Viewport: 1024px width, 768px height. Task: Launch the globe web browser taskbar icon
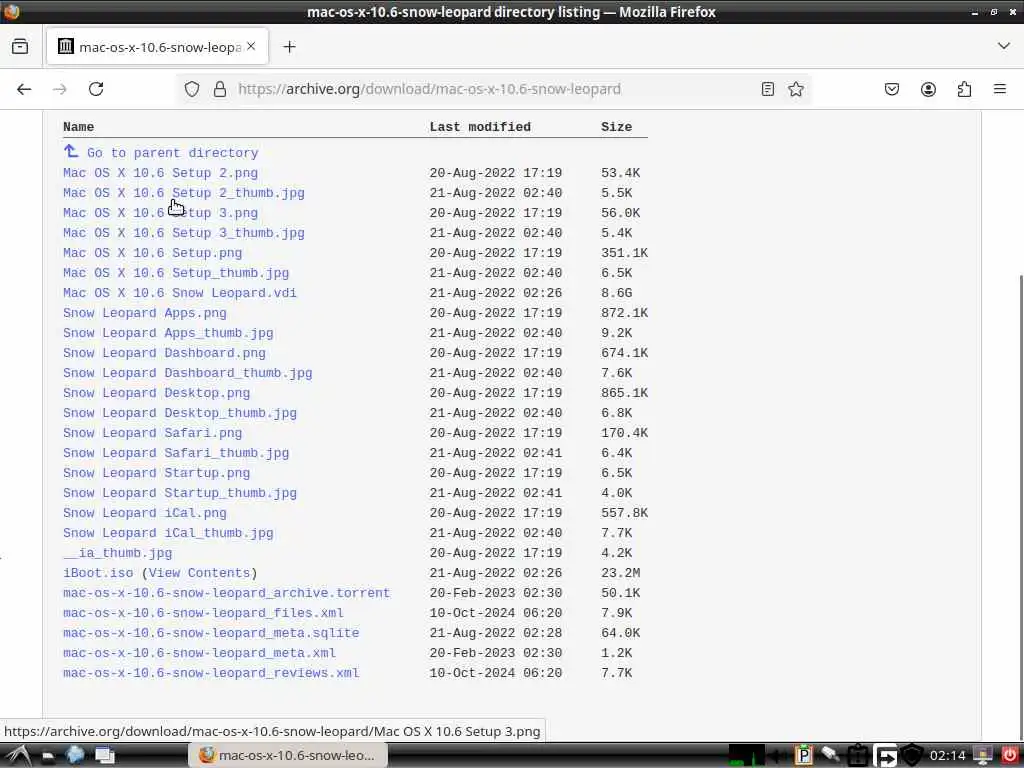pyautogui.click(x=76, y=756)
